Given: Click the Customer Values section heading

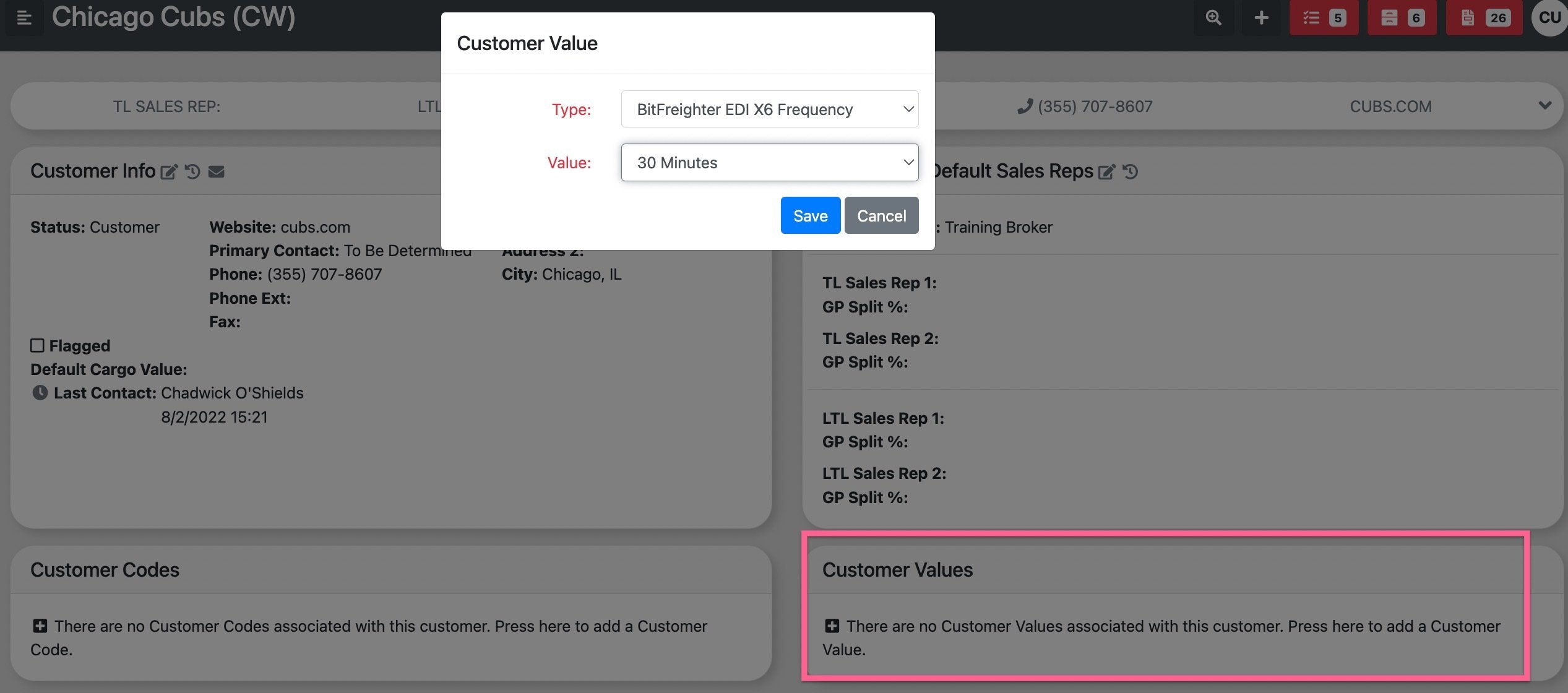Looking at the screenshot, I should 897,570.
